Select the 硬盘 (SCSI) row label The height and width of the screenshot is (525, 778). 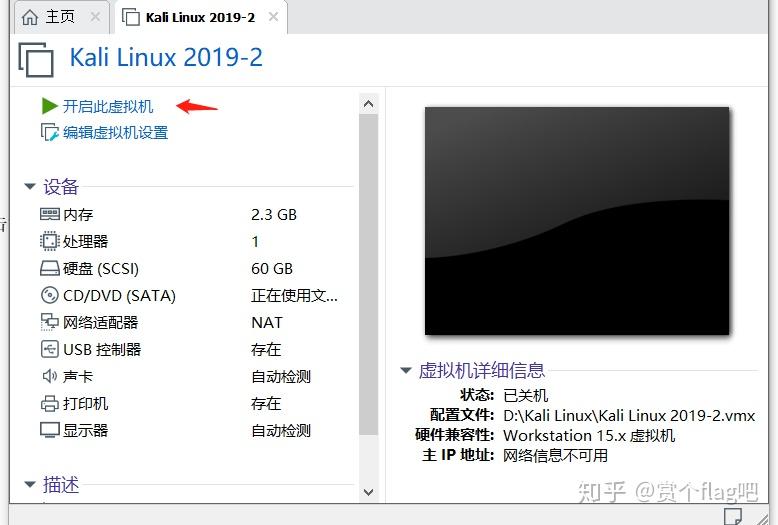coord(101,268)
